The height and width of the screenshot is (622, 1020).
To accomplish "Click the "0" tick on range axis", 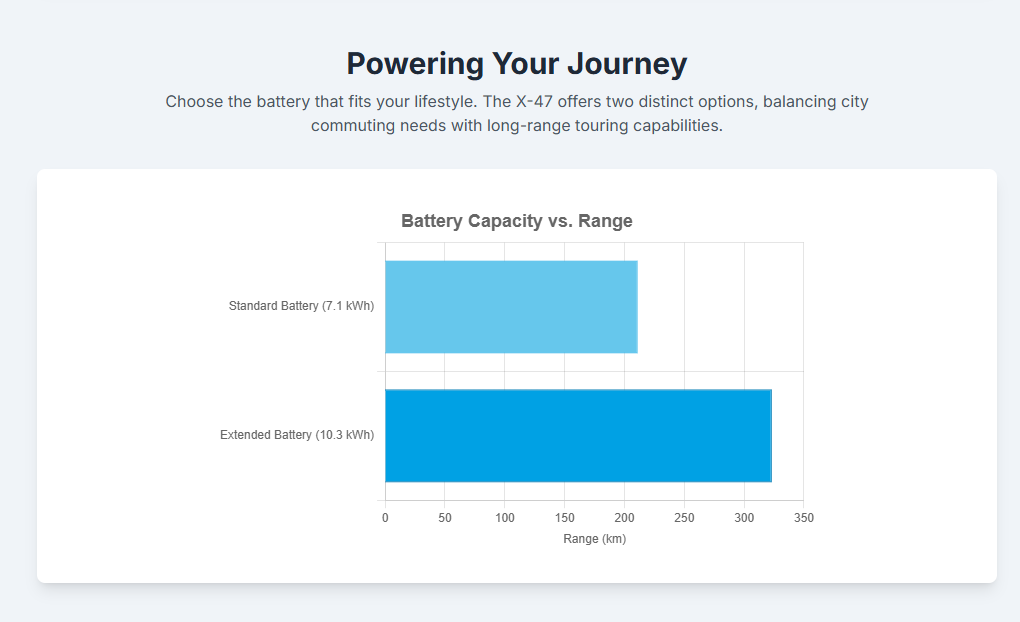I will click(385, 518).
